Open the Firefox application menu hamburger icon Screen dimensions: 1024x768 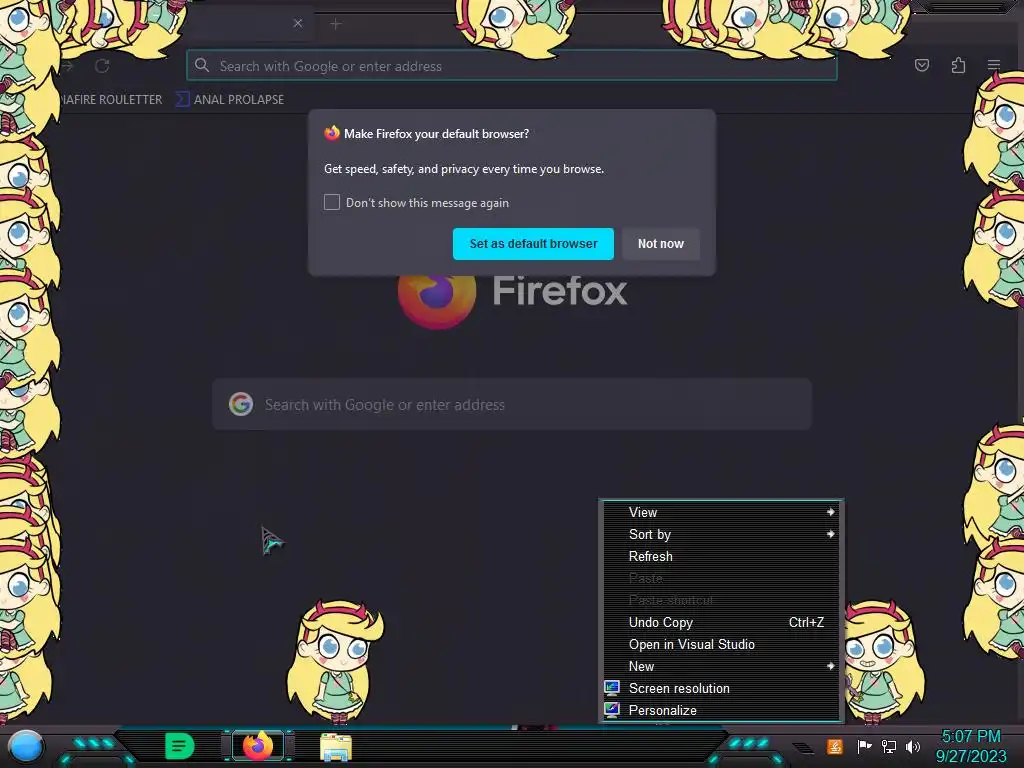click(x=993, y=65)
